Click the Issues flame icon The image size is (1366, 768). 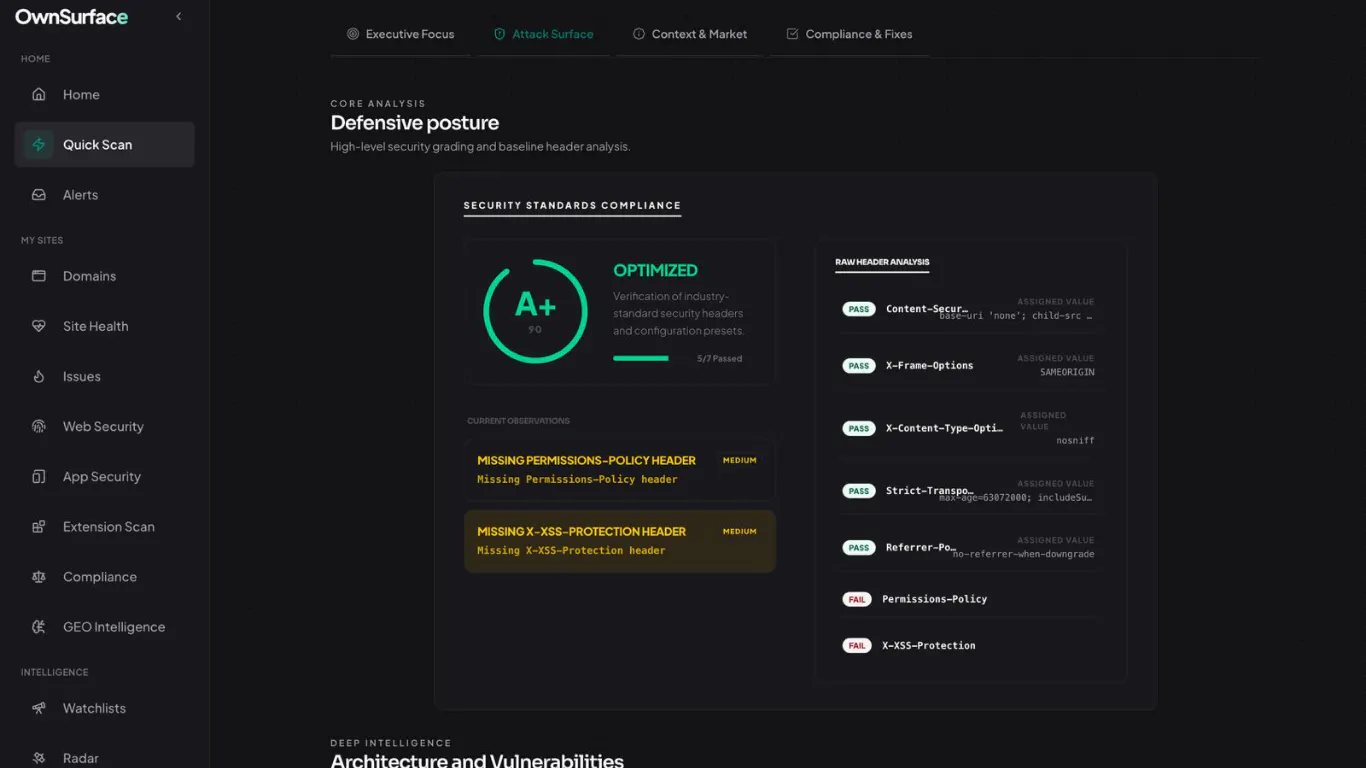click(39, 377)
